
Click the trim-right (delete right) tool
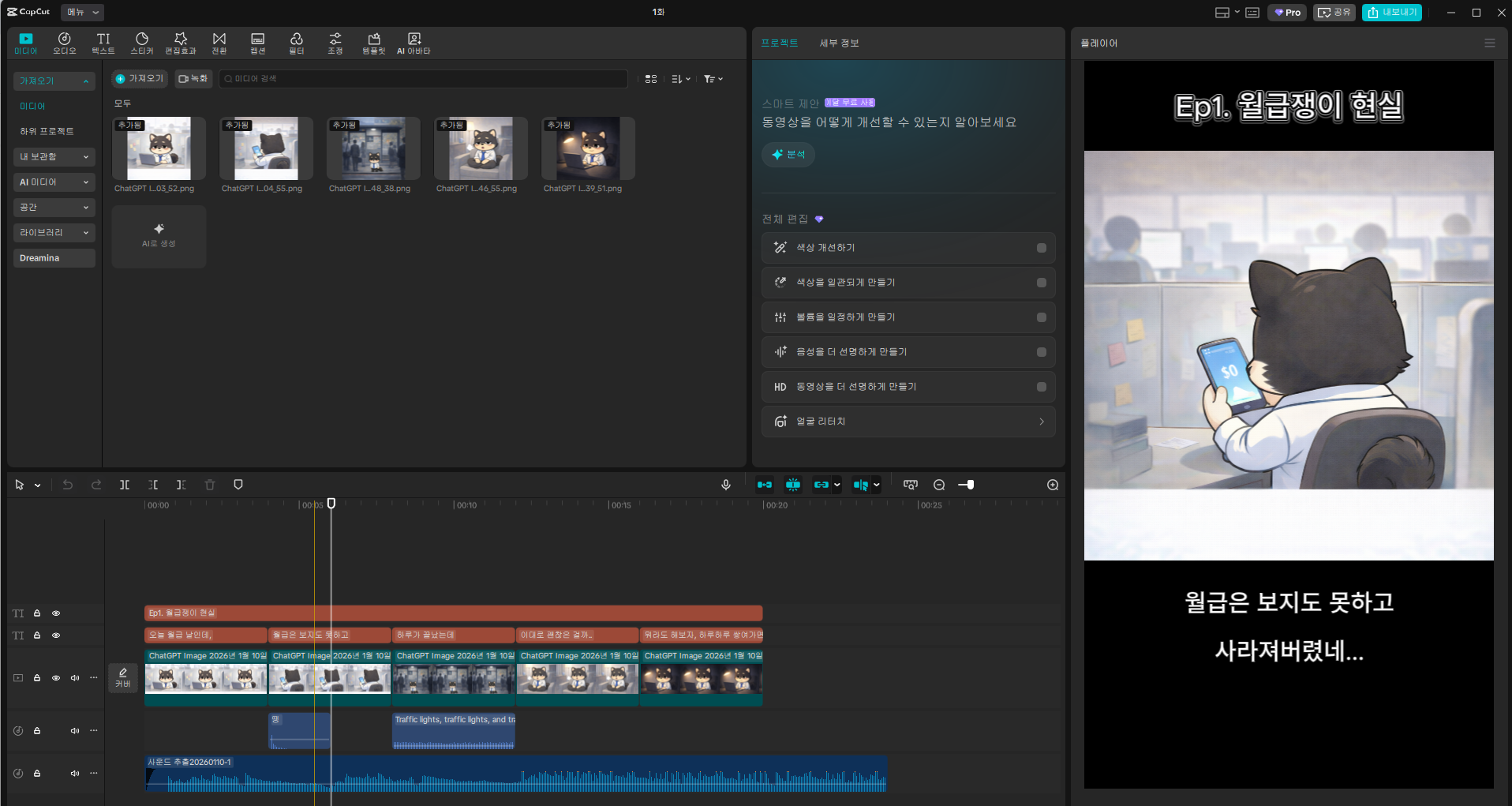[x=182, y=485]
